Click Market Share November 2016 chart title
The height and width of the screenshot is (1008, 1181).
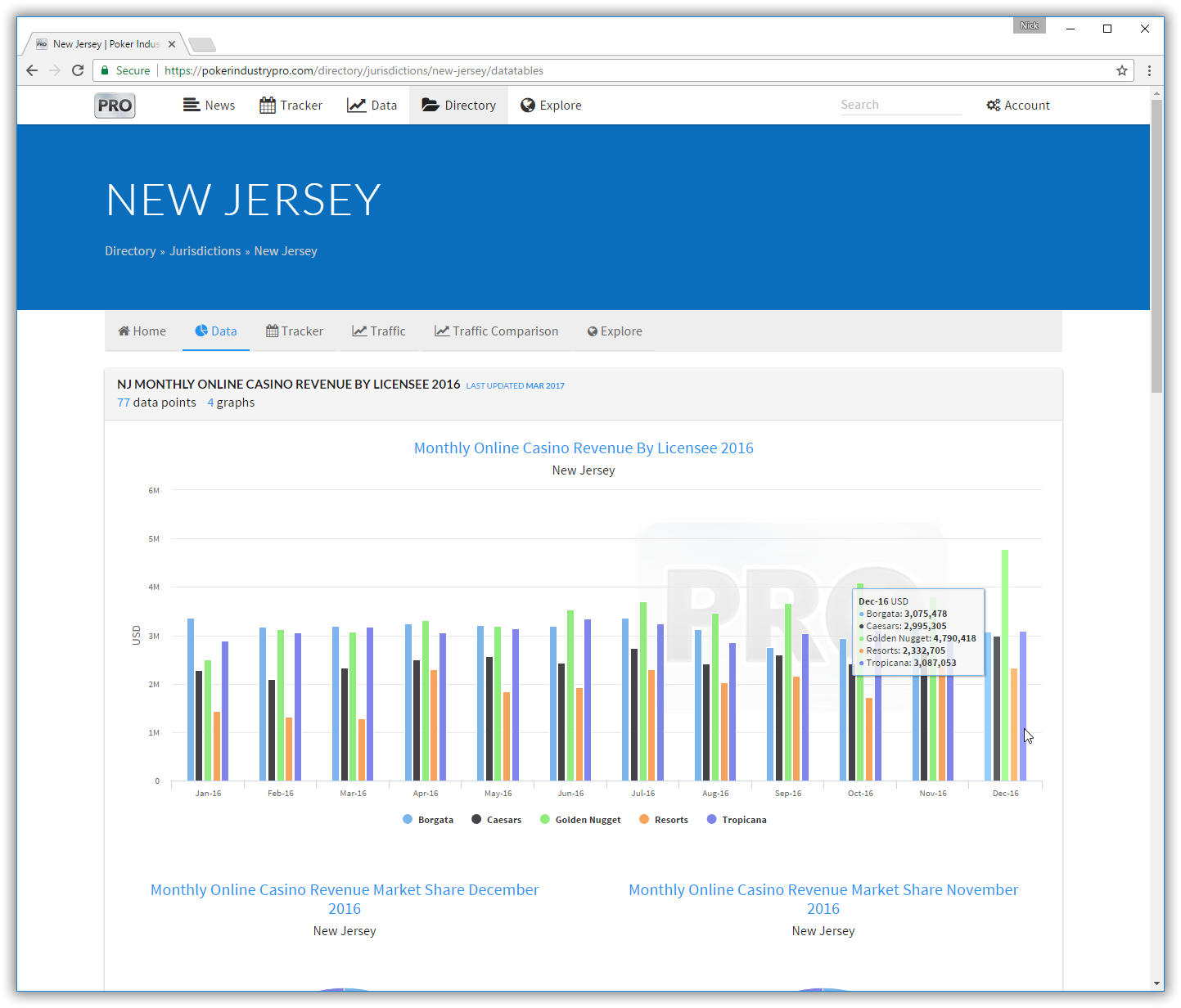pos(823,899)
